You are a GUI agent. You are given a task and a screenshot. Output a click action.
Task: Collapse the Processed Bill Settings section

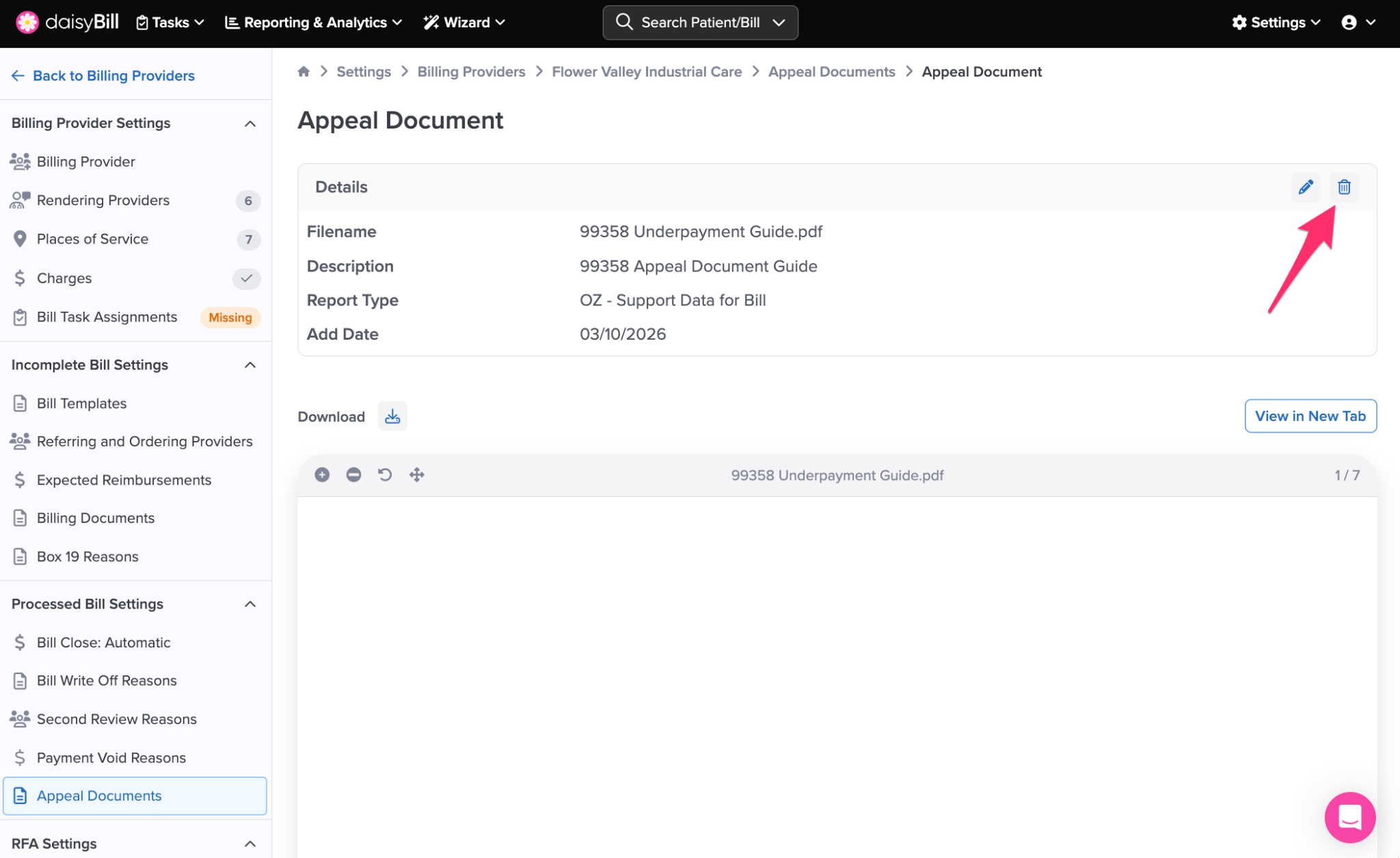[x=250, y=604]
